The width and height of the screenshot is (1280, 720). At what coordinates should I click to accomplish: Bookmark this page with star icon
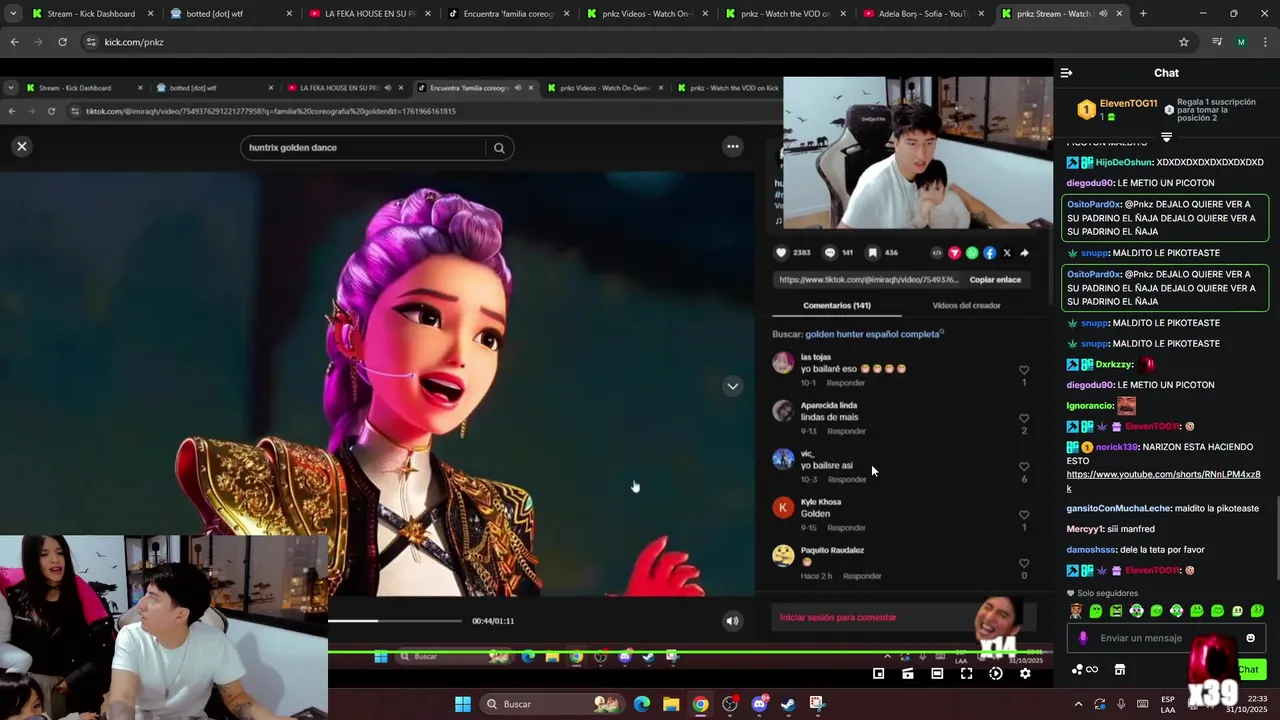(1184, 42)
